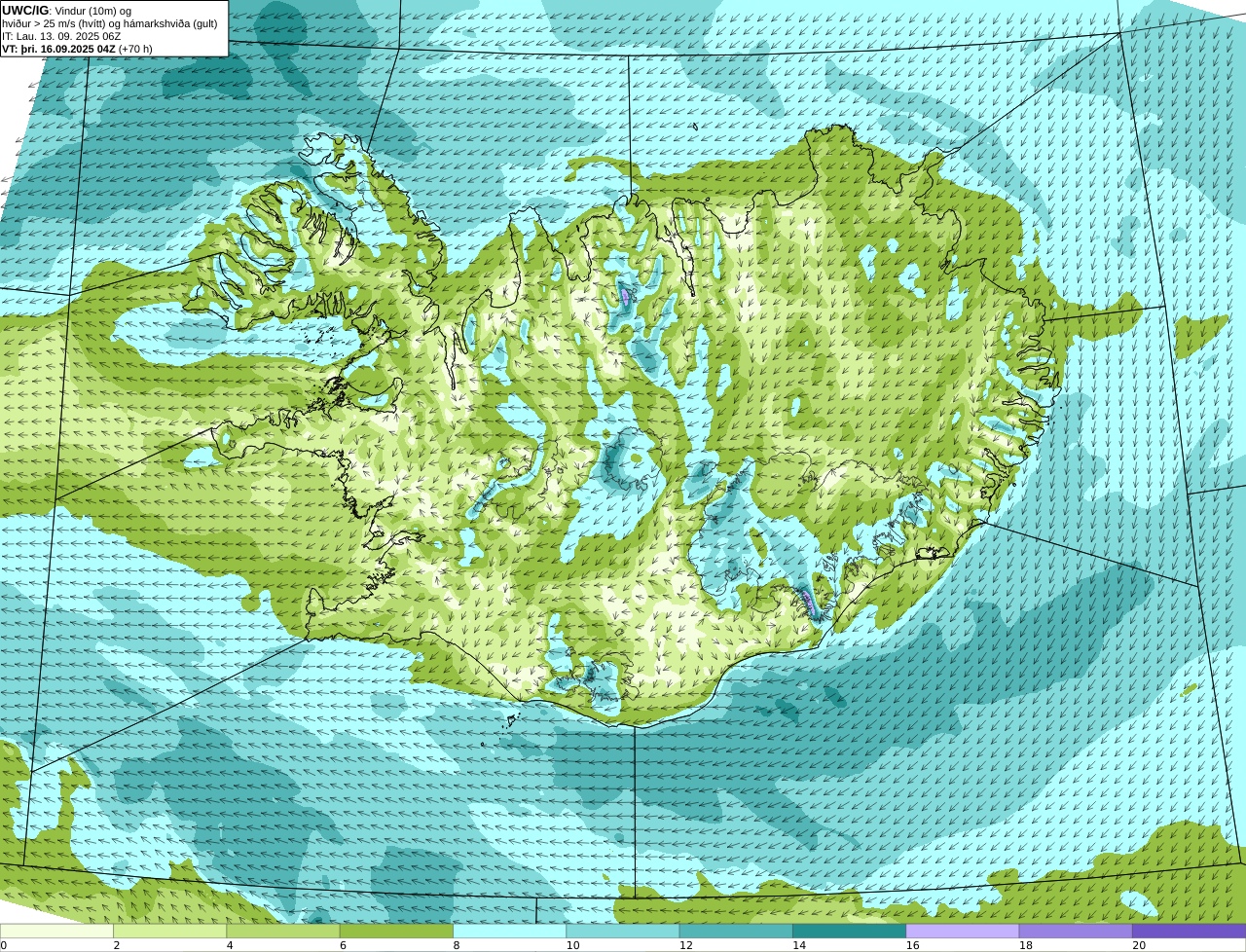Click the above-20 m/s dark violet legend swatch
Viewport: 1246px width, 952px height.
click(1190, 931)
